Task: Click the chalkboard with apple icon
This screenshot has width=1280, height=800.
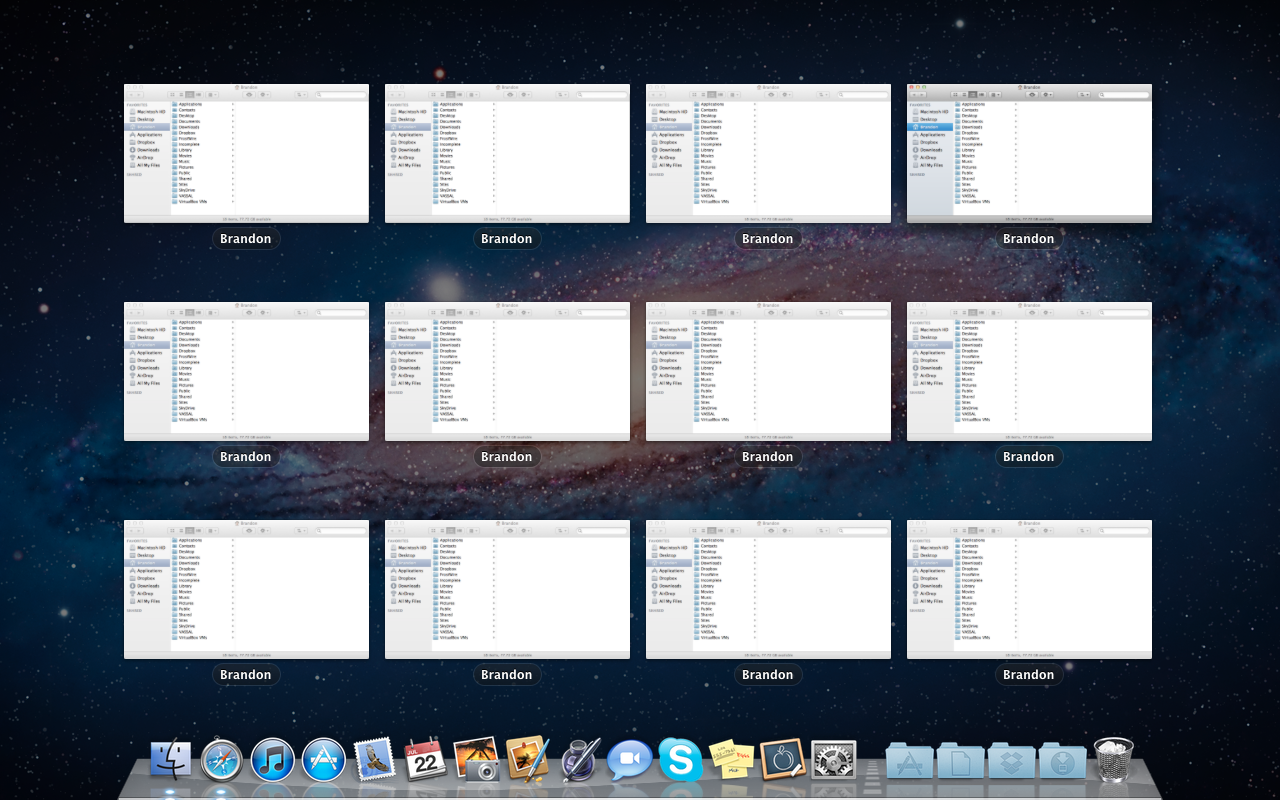Action: pos(782,761)
